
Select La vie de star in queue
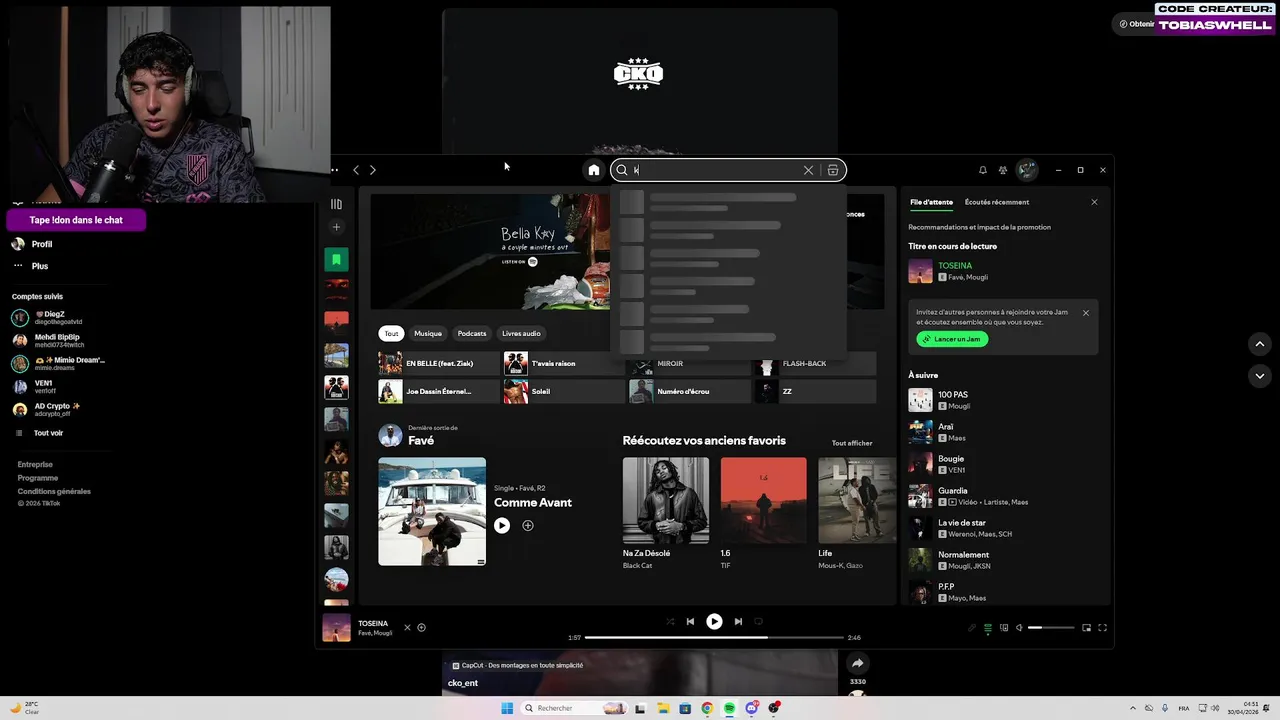click(x=1003, y=528)
